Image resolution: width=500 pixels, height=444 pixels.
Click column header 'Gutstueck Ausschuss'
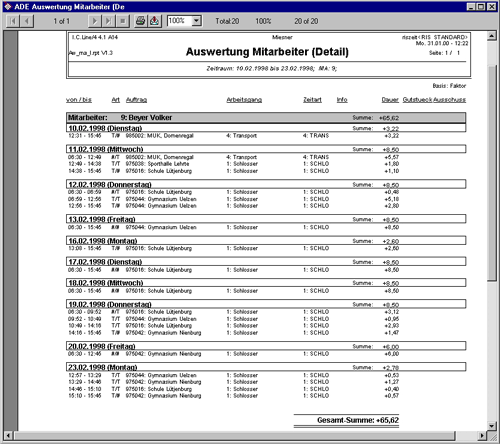point(434,100)
